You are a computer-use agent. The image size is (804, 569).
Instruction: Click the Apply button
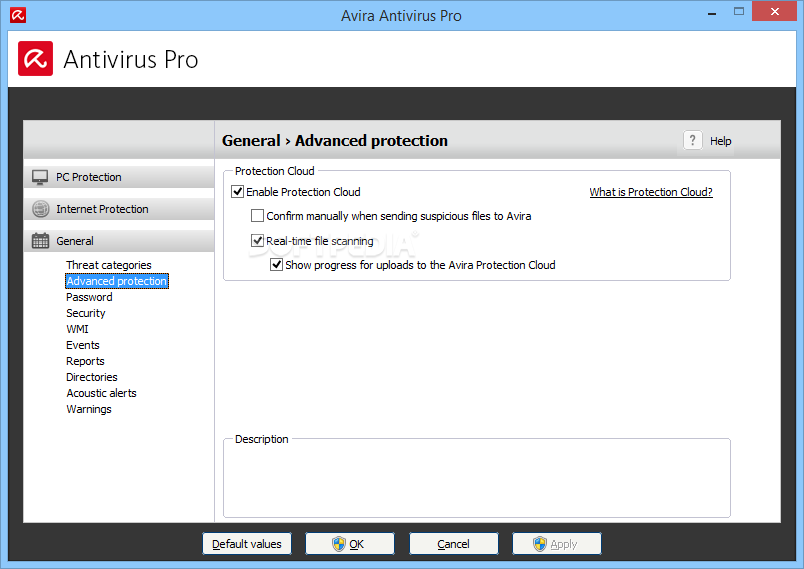[x=557, y=543]
